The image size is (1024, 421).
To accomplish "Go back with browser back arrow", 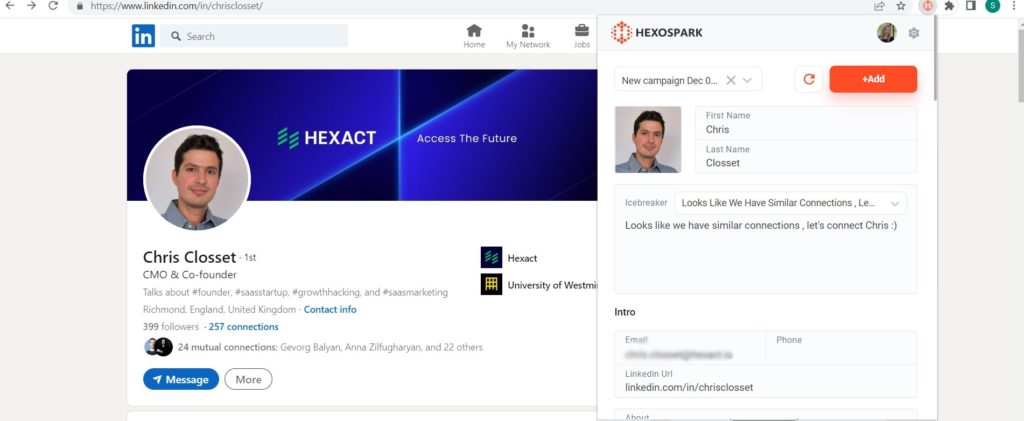I will [9, 6].
